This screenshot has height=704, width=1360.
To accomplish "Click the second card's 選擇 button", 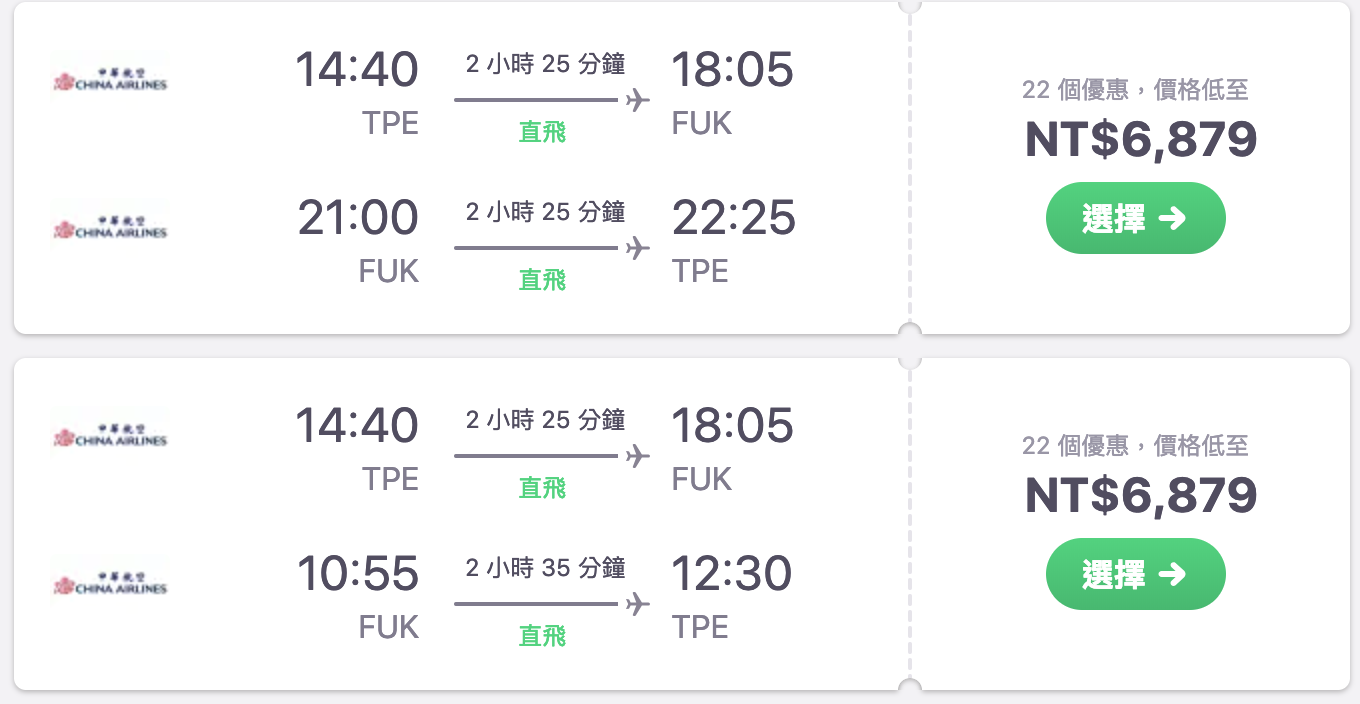I will tap(1135, 574).
